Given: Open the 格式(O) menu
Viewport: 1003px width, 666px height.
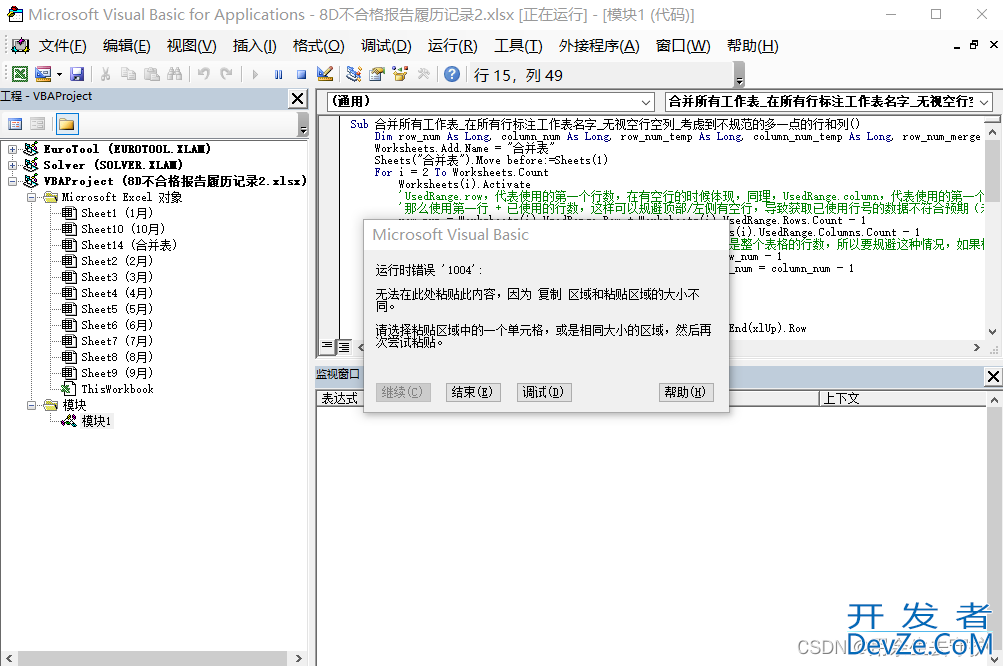Looking at the screenshot, I should [x=319, y=46].
